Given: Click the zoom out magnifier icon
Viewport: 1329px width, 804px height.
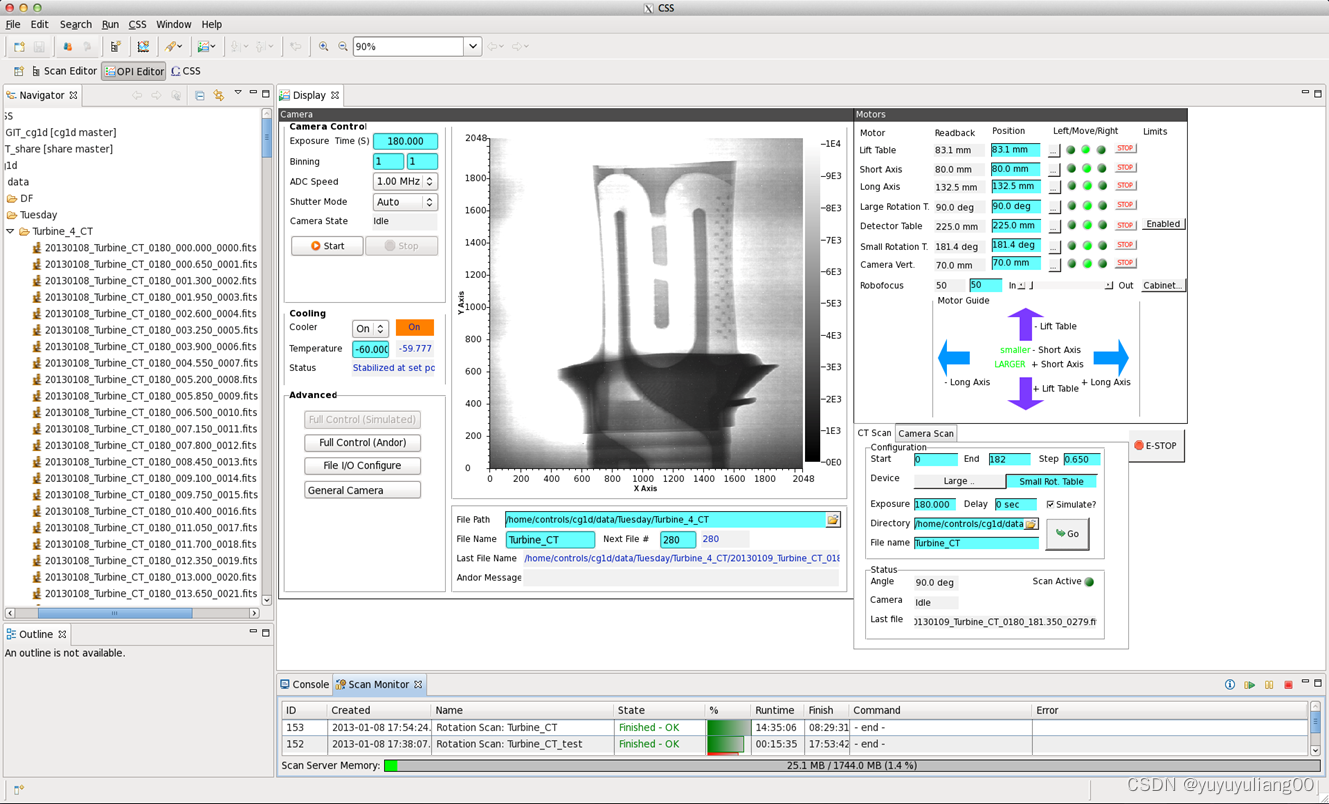Looking at the screenshot, I should point(343,46).
